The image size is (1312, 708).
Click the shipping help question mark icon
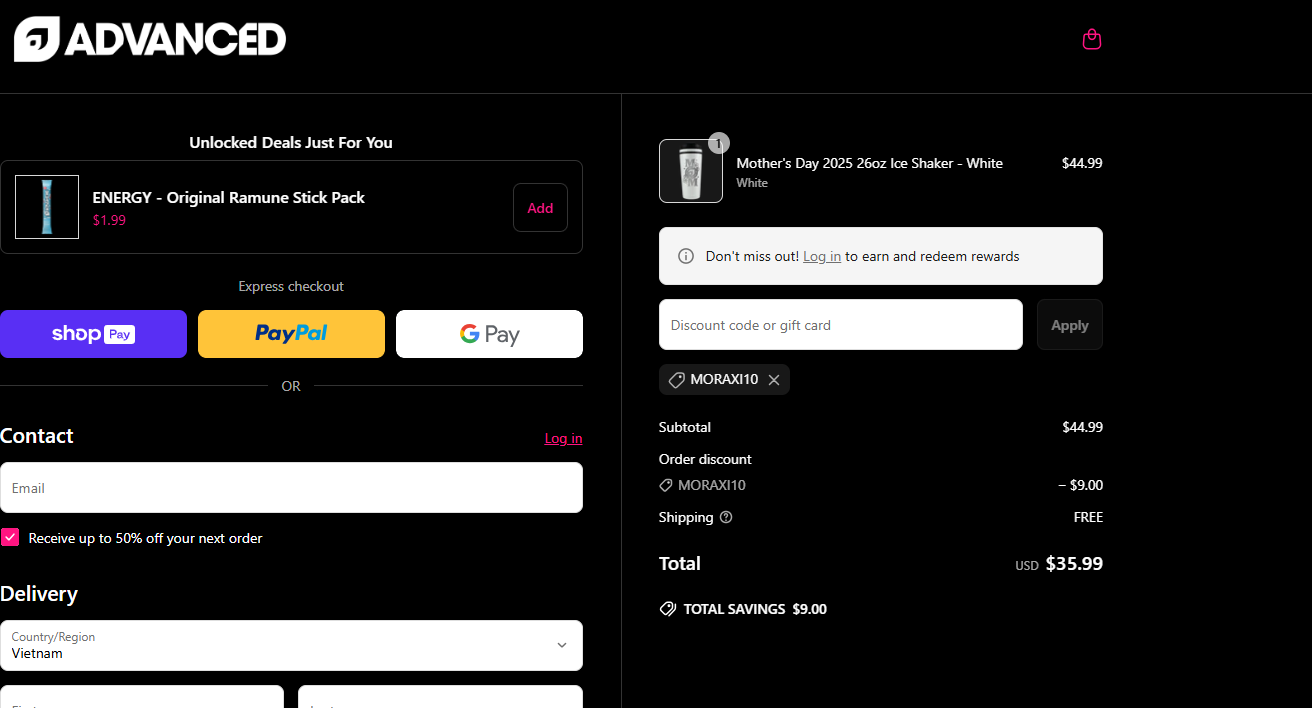click(x=726, y=517)
